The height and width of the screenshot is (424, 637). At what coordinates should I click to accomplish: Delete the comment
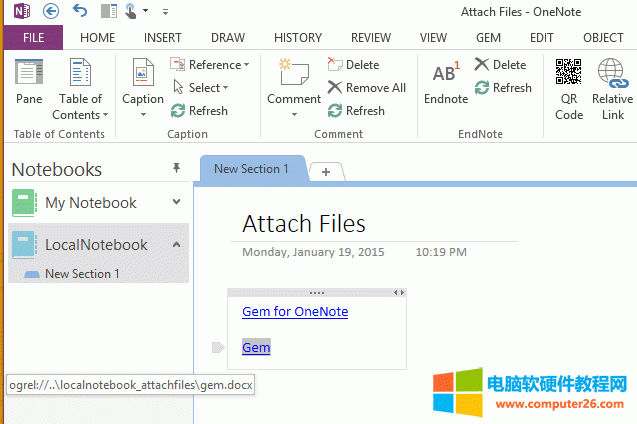point(353,65)
